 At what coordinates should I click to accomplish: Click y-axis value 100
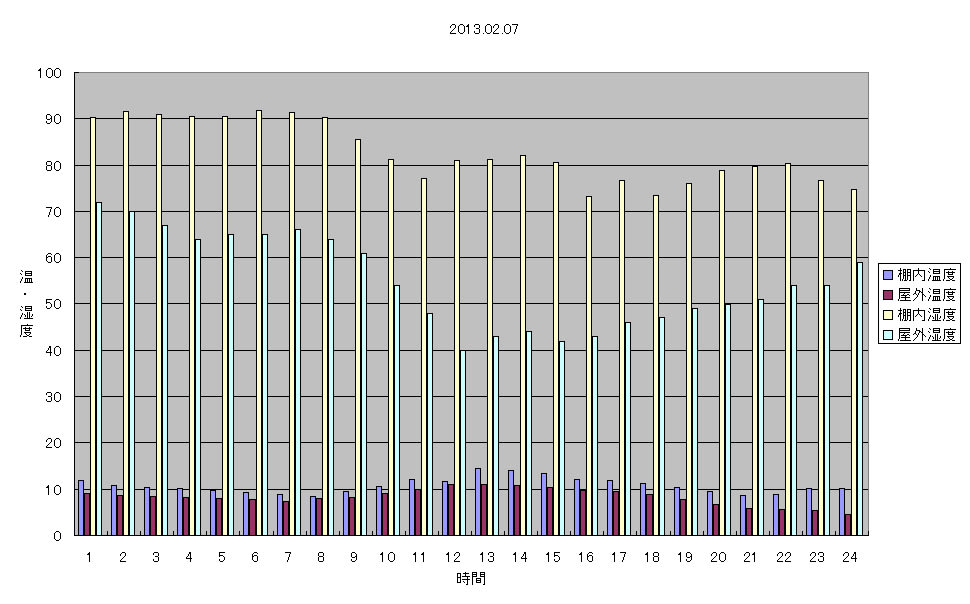pyautogui.click(x=49, y=73)
